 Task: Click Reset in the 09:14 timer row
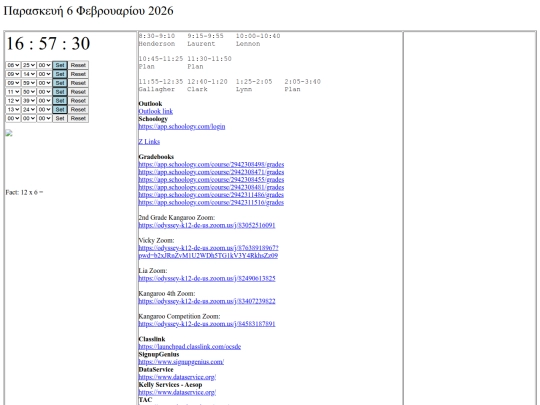tap(78, 74)
